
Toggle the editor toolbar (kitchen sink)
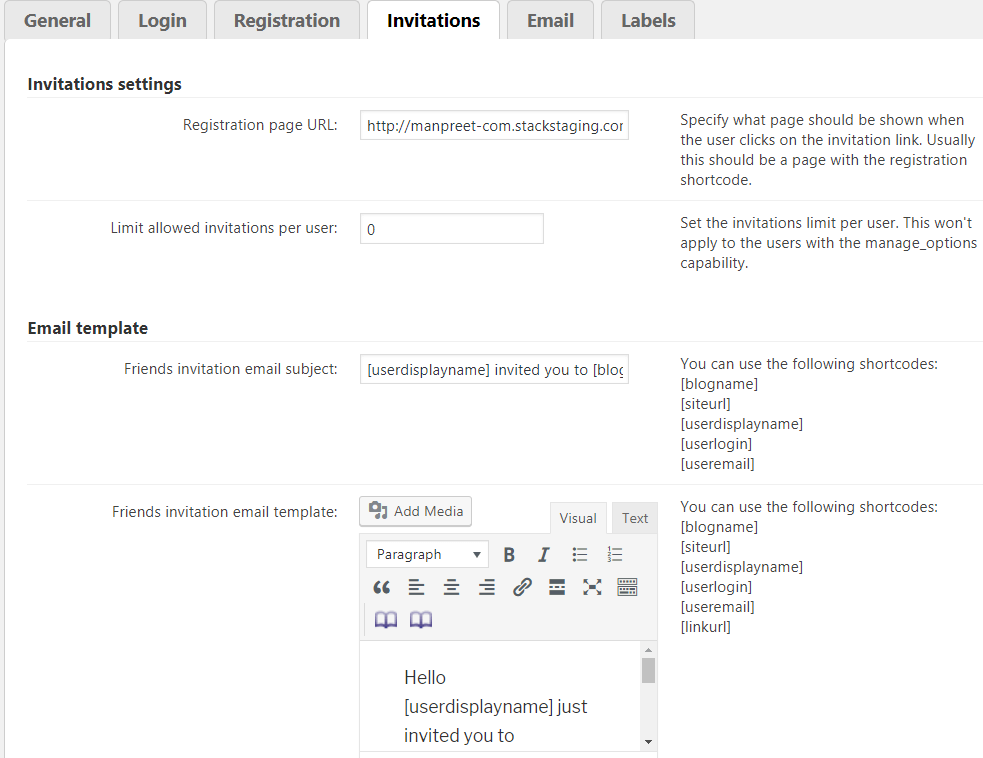tap(627, 587)
